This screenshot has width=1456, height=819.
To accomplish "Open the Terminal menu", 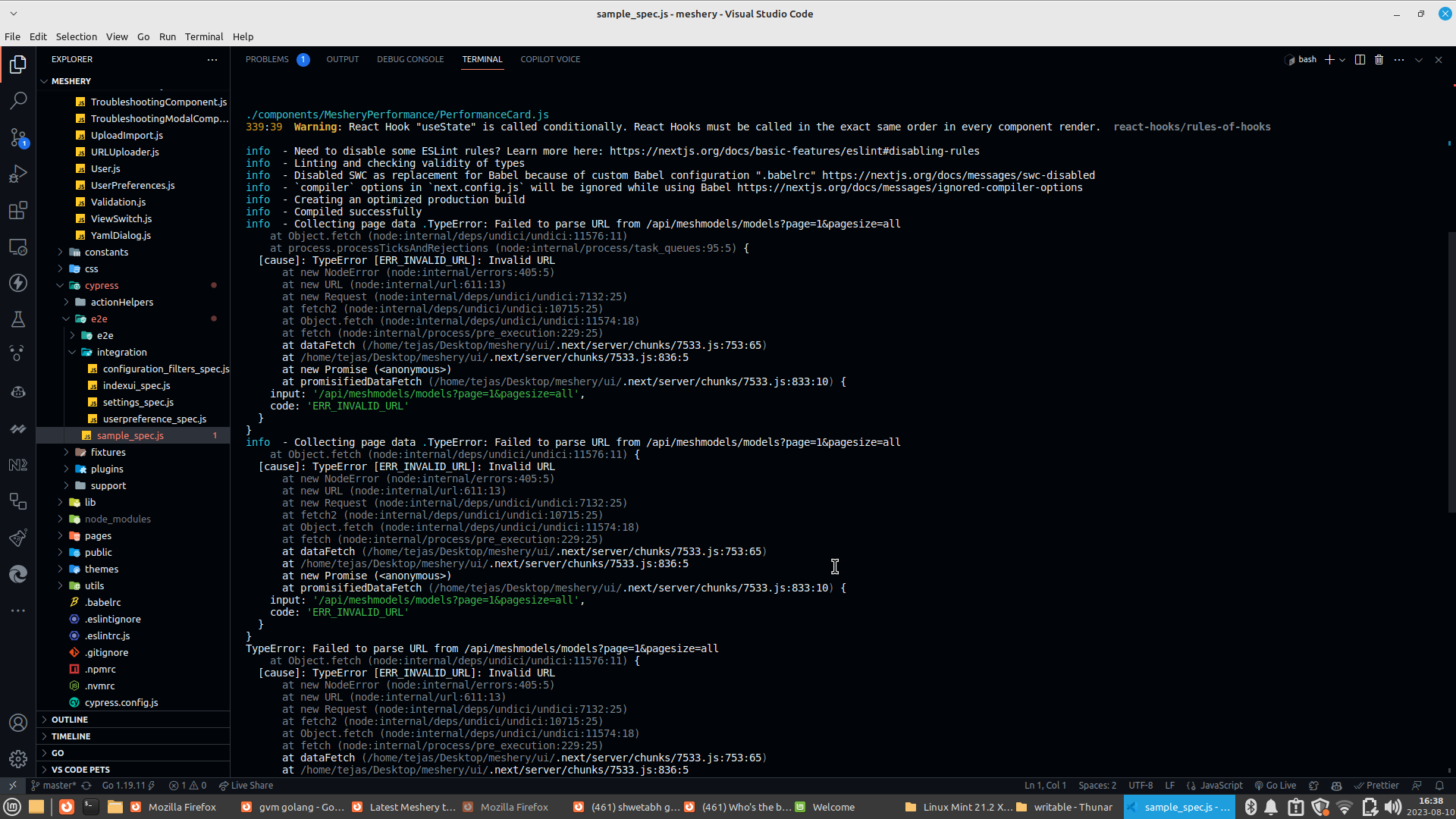I will coord(204,36).
